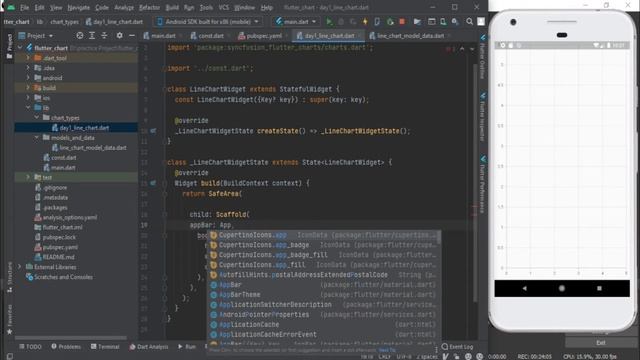640x360 pixels.
Task: Open the Android SDK device selector dropdown
Action: pos(208,22)
